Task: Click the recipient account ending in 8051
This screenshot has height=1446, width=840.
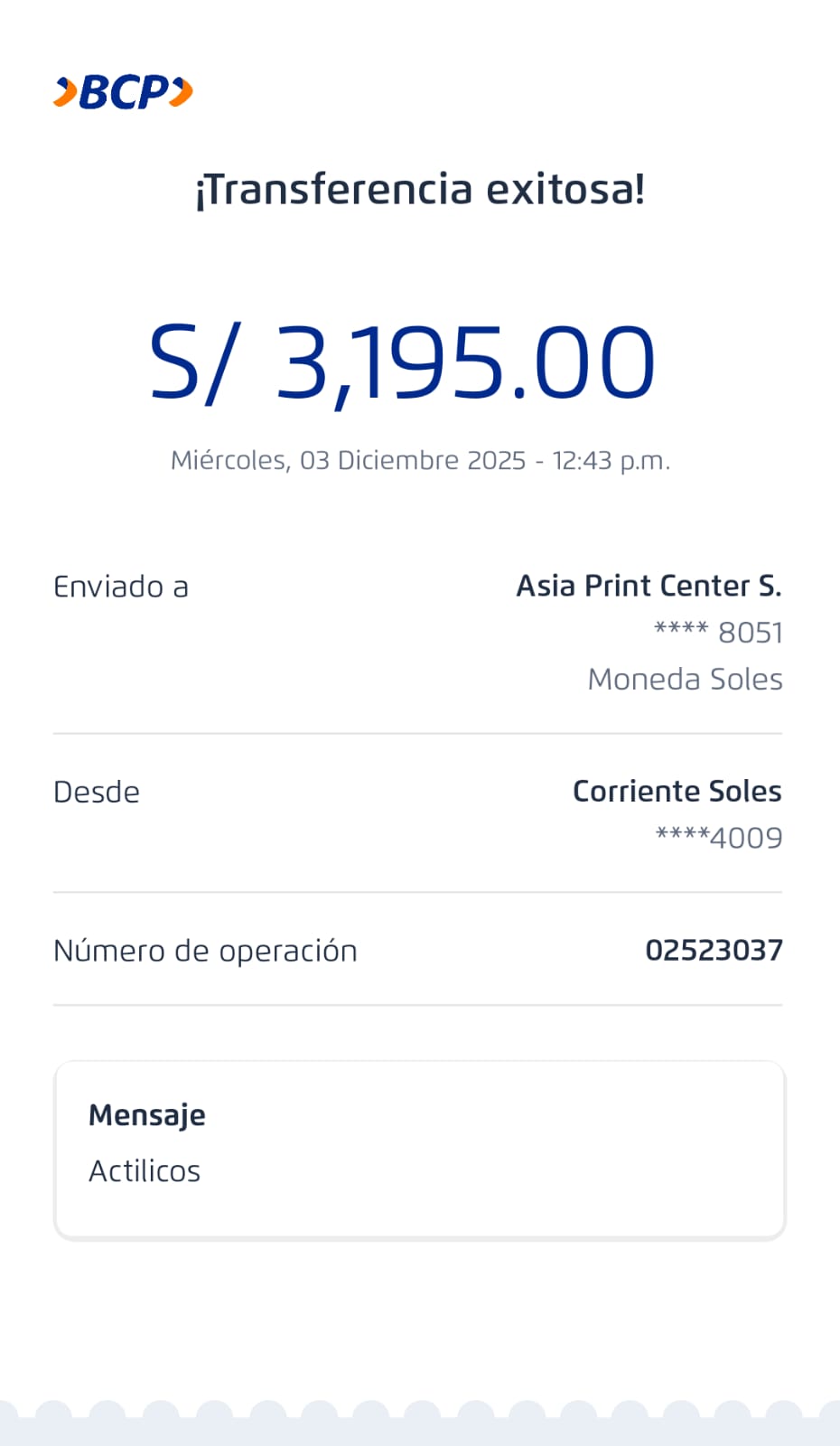Action: (x=718, y=633)
